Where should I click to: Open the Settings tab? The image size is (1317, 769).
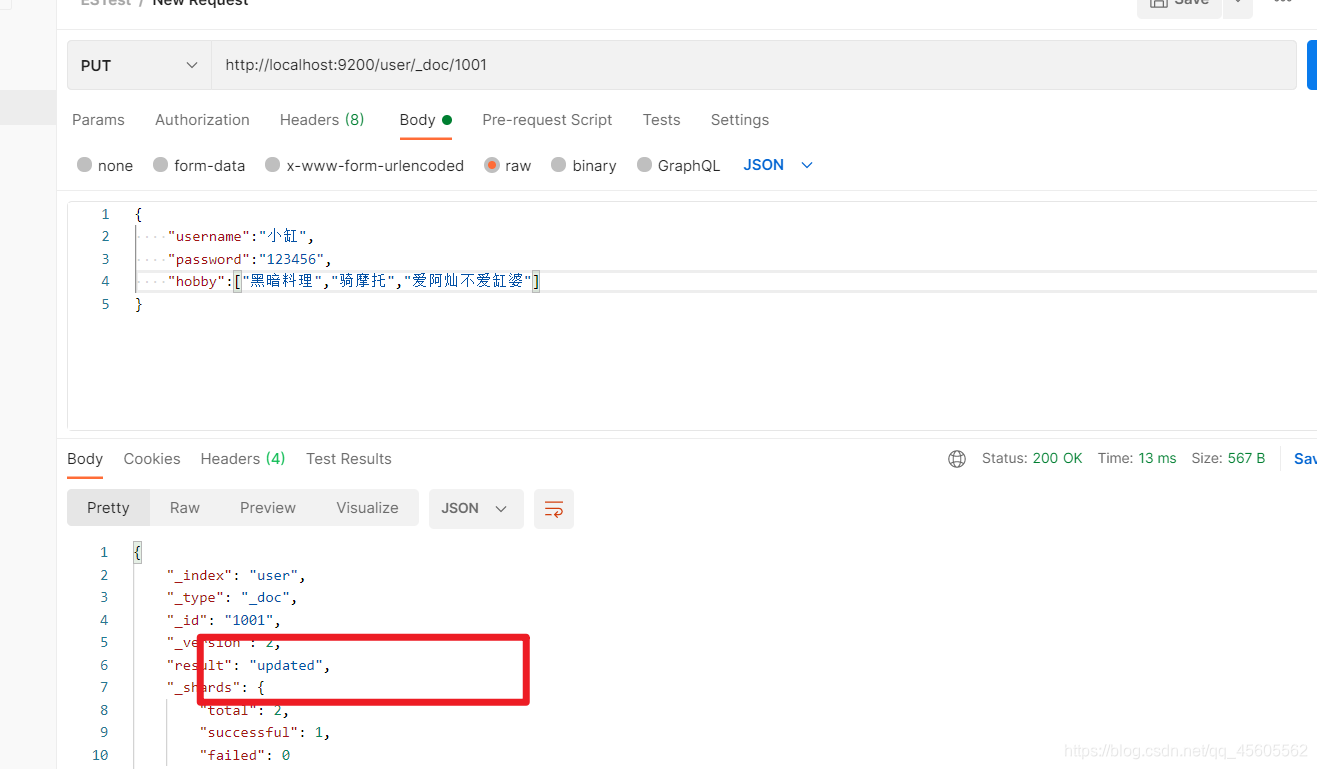point(740,120)
